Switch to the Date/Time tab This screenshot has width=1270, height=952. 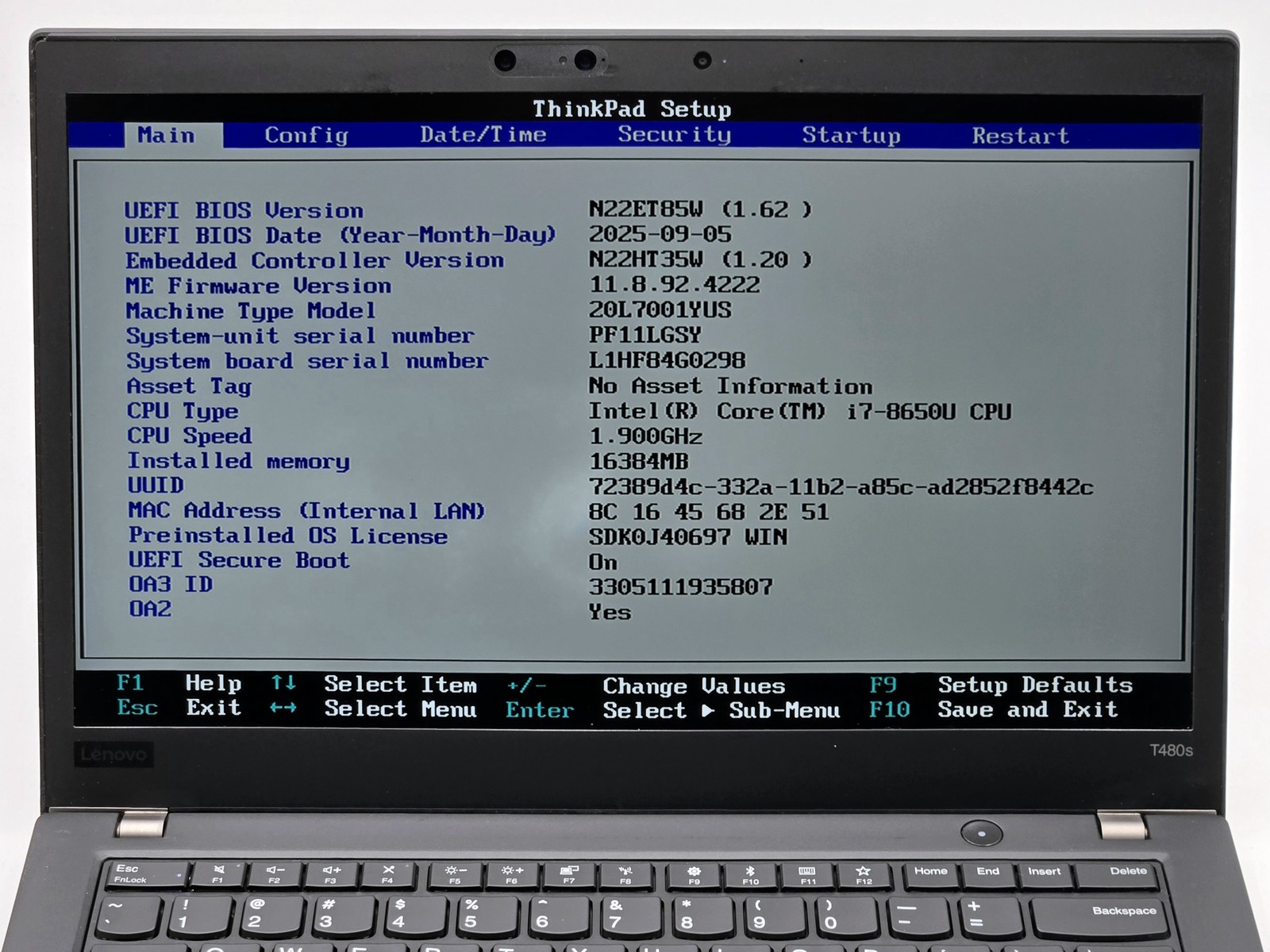(483, 135)
